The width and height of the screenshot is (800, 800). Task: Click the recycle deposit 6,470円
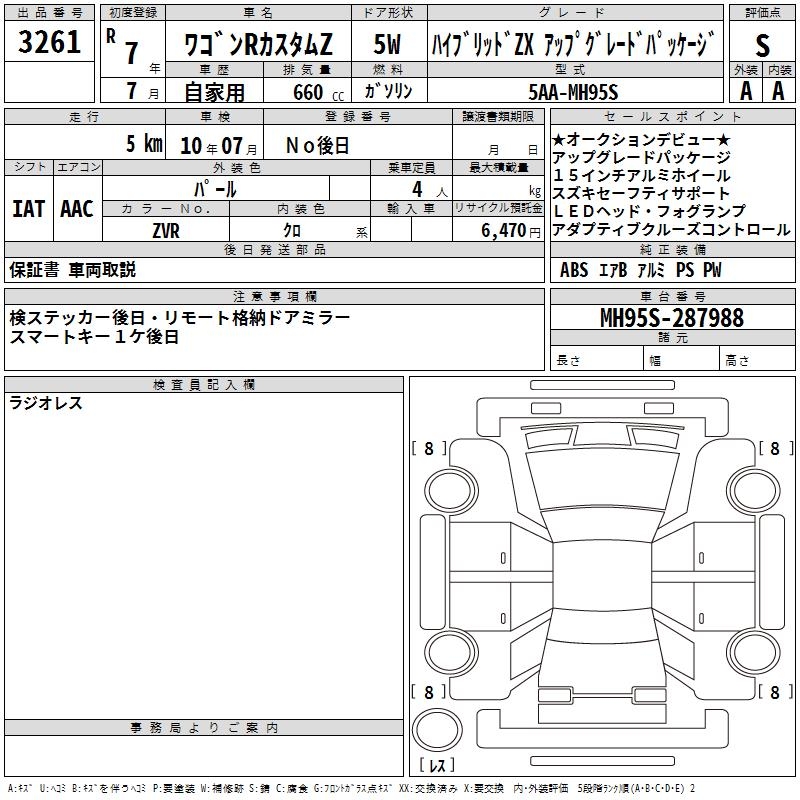point(511,231)
